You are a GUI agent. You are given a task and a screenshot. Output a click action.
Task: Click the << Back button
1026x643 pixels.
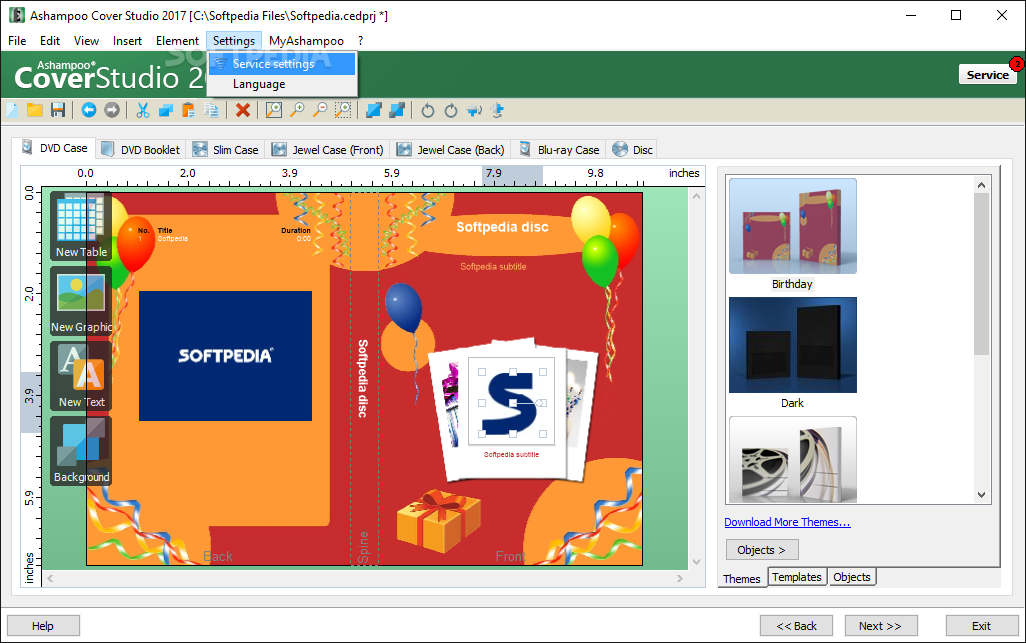[796, 626]
